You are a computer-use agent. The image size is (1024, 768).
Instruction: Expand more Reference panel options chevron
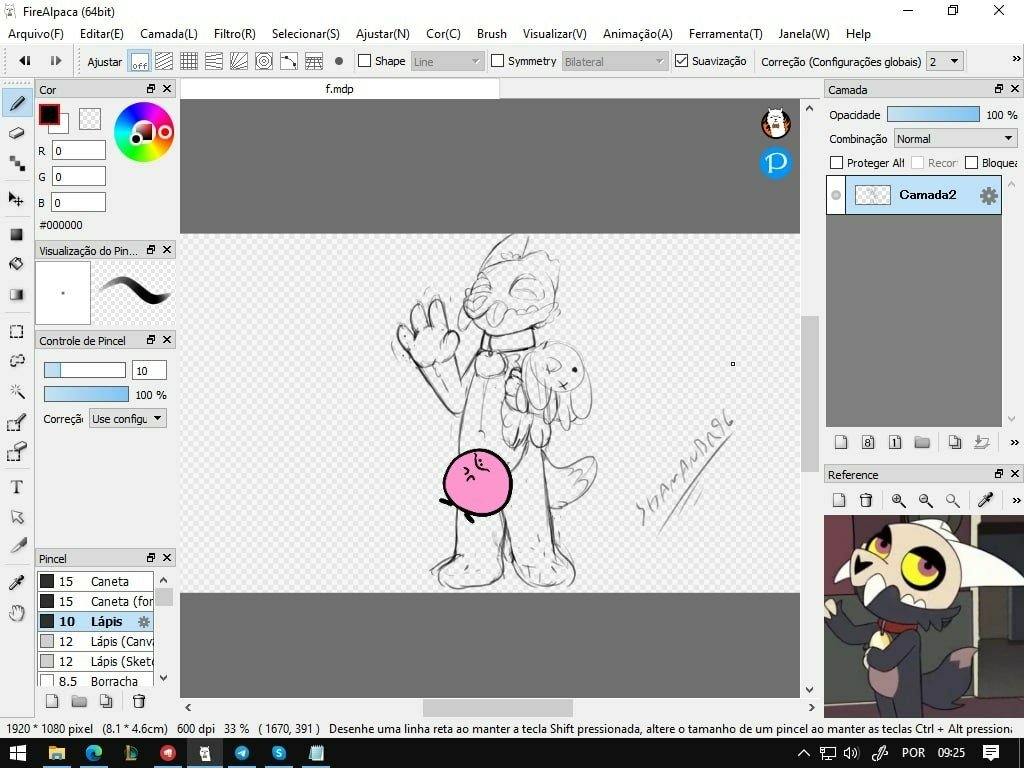(x=1016, y=500)
